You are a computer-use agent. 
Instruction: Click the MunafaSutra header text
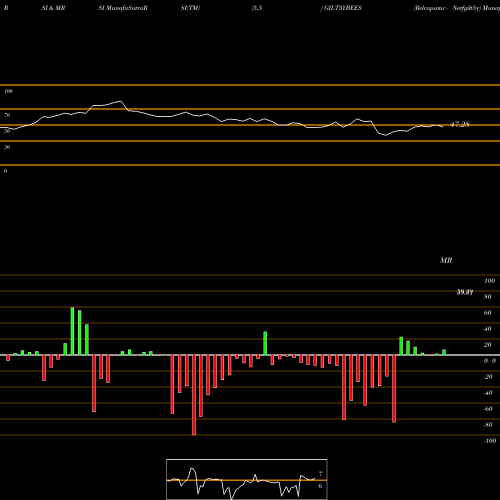[123, 8]
